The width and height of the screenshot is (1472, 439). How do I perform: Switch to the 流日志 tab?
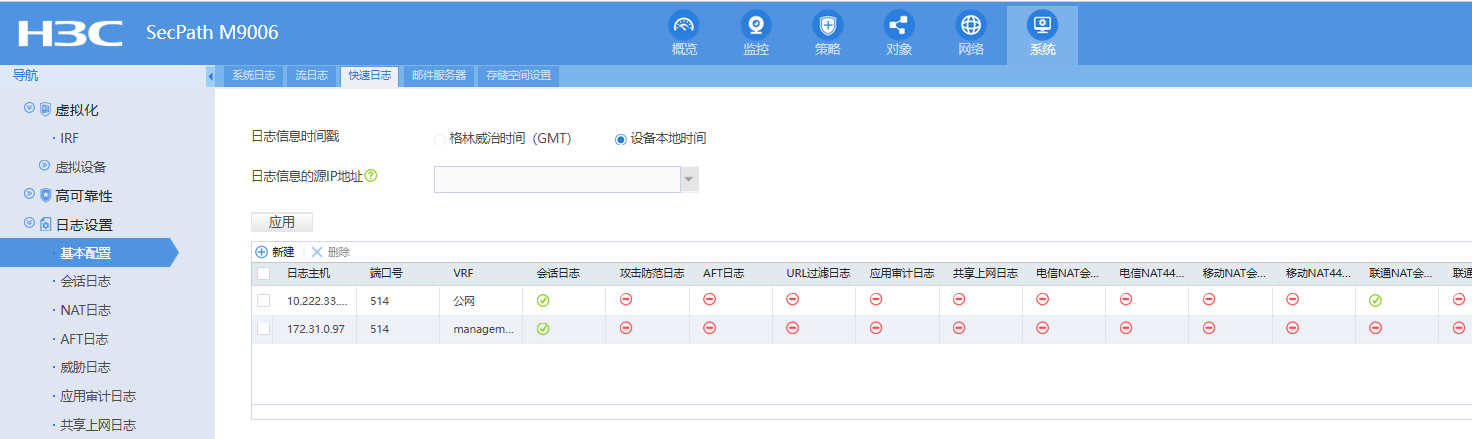tap(311, 75)
